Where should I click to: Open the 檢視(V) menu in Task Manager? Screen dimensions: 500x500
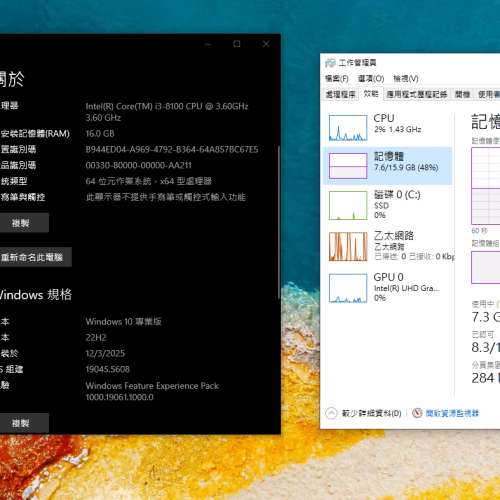point(406,79)
